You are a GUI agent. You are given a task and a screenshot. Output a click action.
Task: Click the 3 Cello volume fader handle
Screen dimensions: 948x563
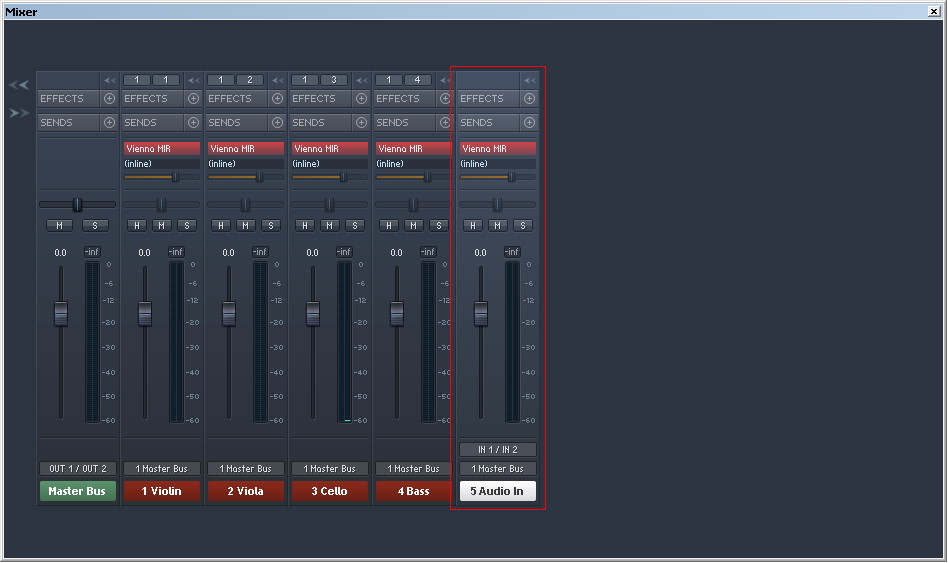tap(313, 313)
